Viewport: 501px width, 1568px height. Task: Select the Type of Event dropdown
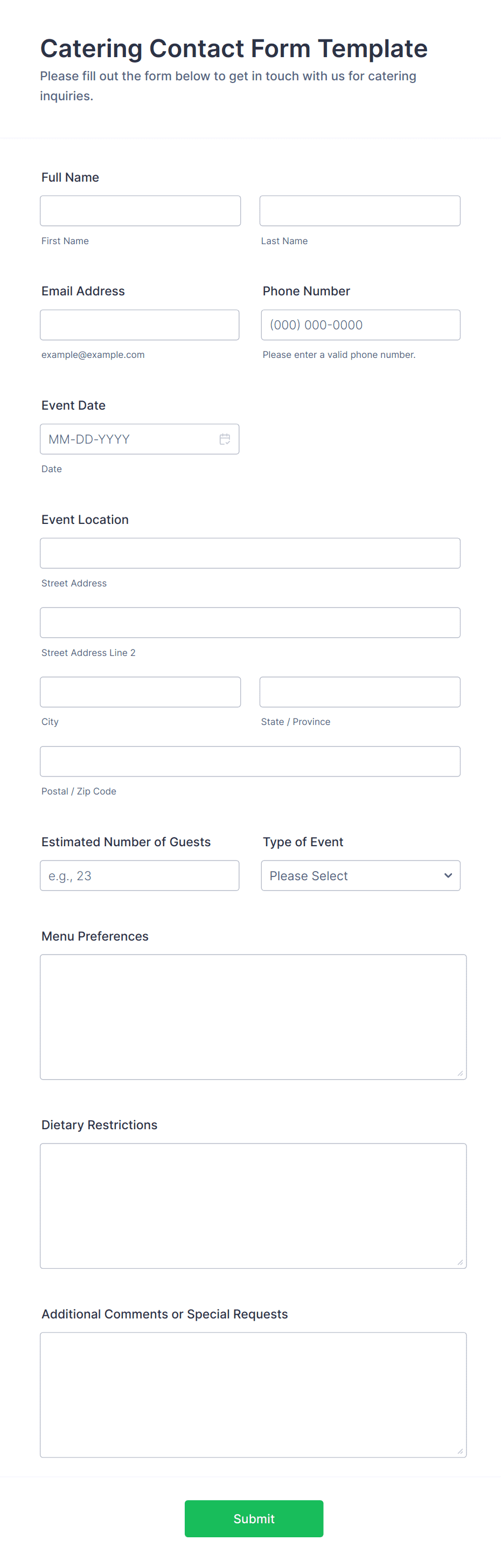360,875
